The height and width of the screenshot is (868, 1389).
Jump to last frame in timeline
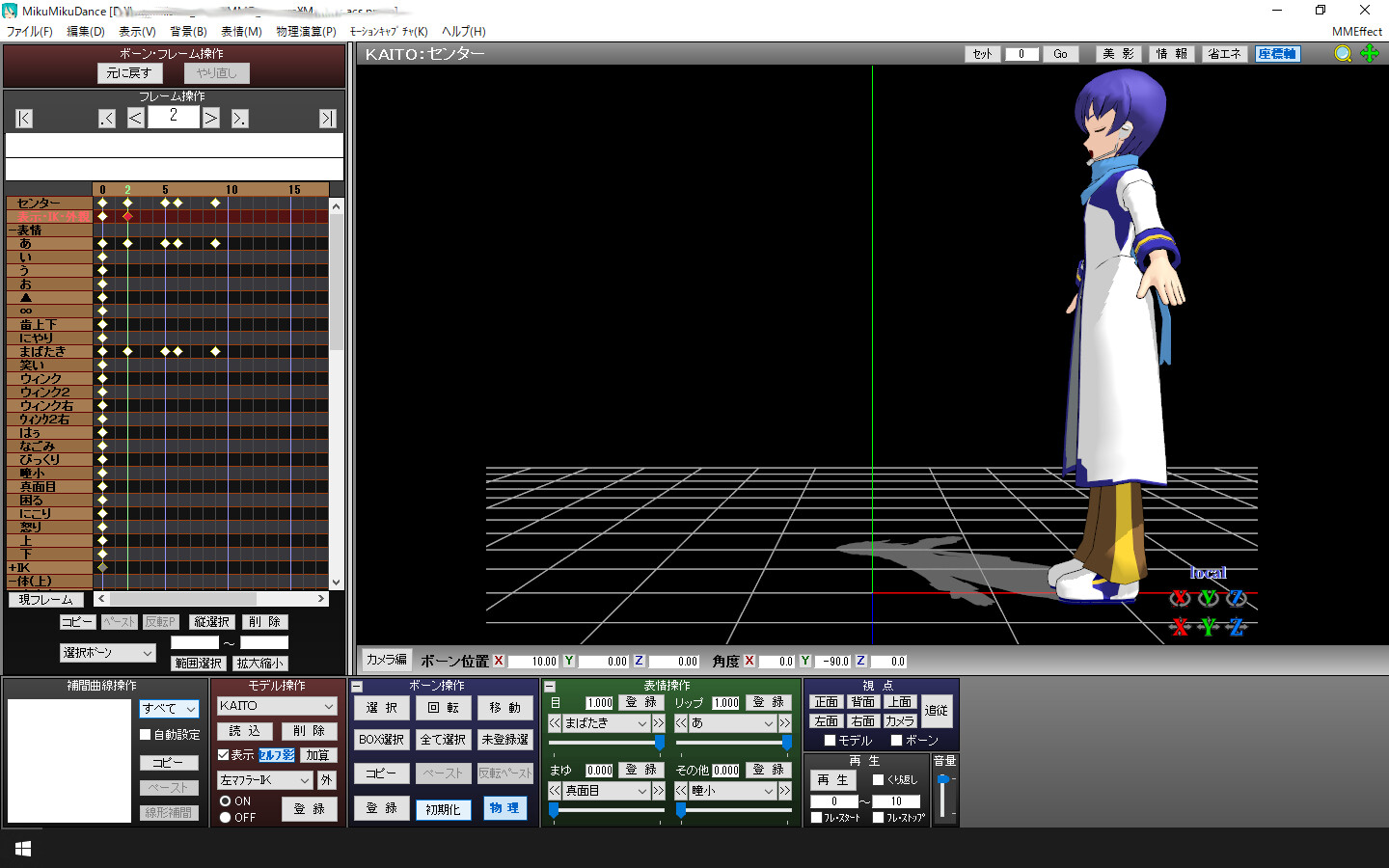point(328,118)
